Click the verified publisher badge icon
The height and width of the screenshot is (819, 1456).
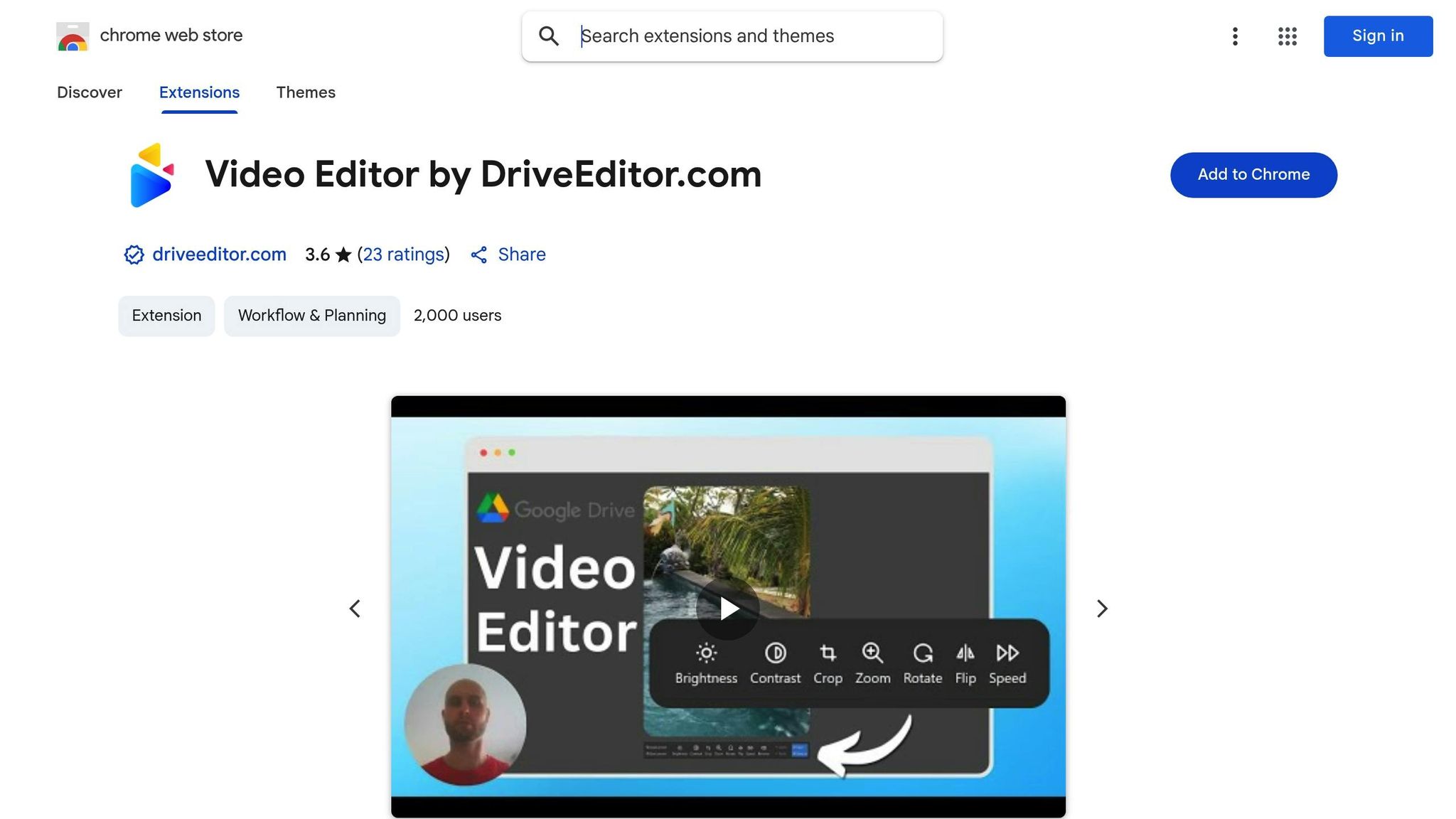(x=134, y=255)
